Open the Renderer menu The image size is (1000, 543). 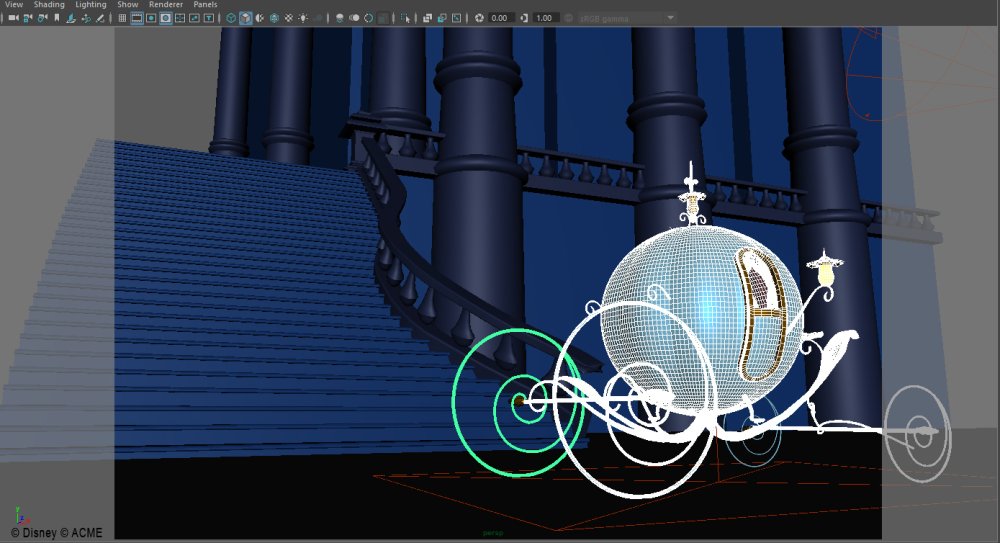point(166,4)
